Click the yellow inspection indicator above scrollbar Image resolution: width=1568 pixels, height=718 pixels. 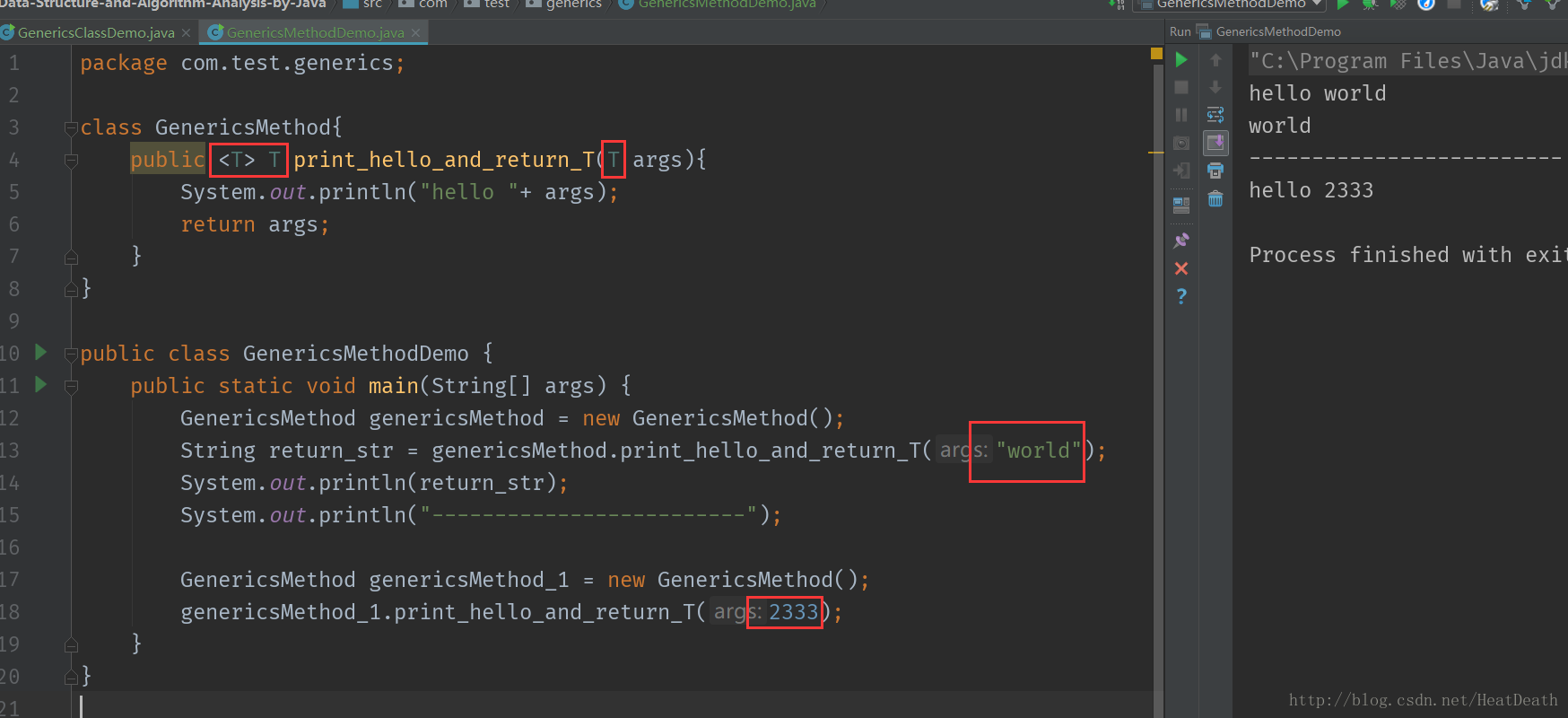coord(1156,54)
